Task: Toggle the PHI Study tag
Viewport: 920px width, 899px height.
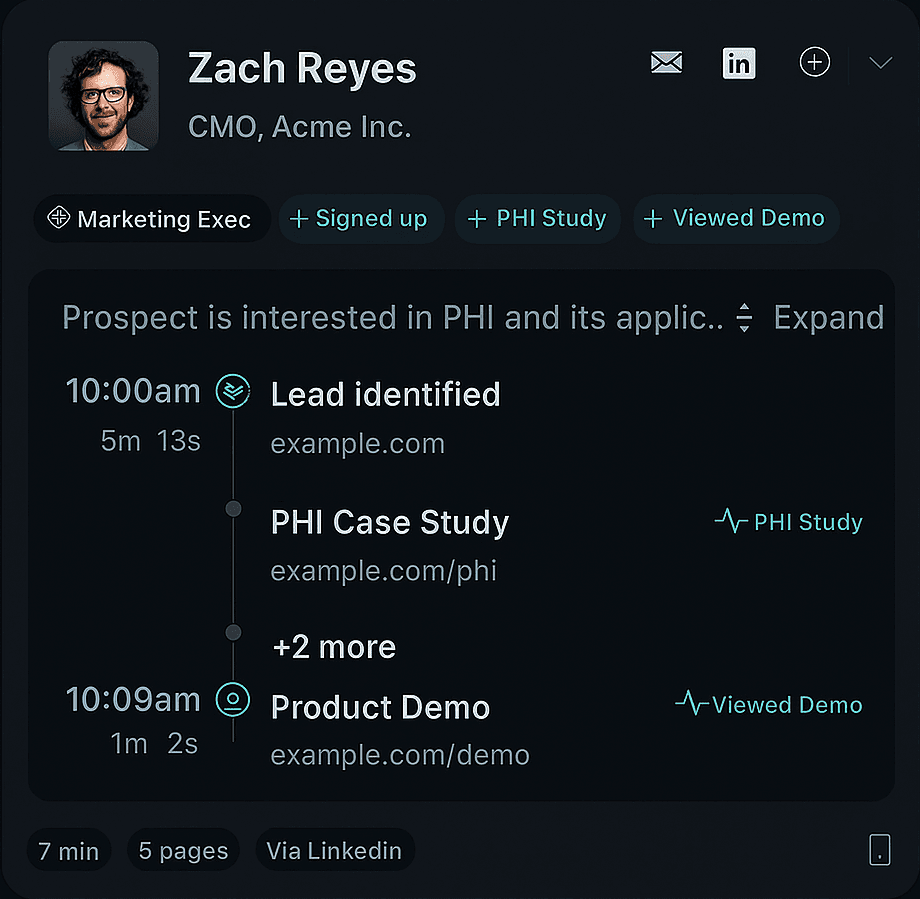Action: tap(537, 219)
